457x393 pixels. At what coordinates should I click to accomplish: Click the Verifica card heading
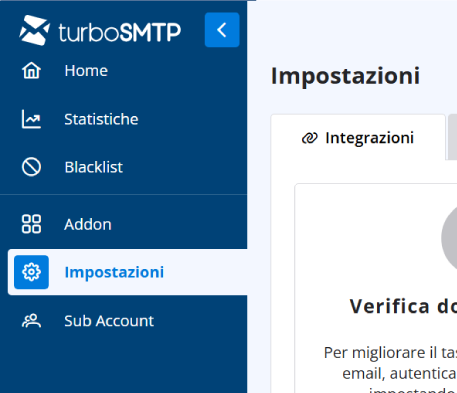403,306
